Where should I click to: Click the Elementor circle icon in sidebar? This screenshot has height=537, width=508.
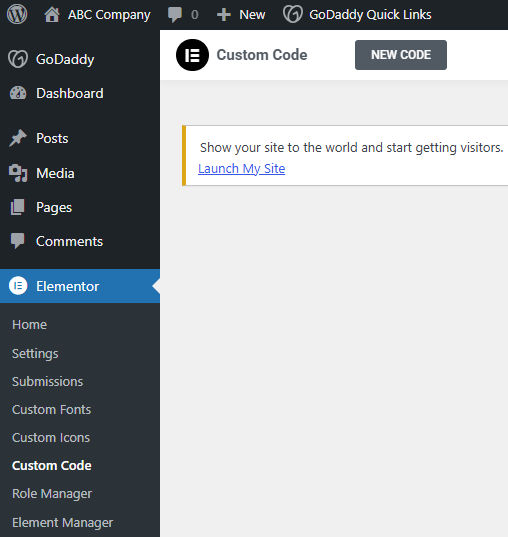pos(18,286)
